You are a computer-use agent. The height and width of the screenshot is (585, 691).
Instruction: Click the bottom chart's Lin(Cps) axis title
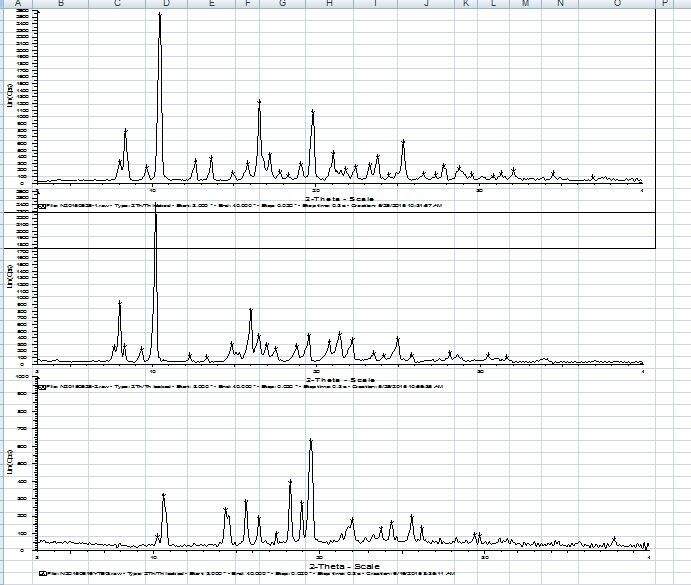pyautogui.click(x=10, y=463)
